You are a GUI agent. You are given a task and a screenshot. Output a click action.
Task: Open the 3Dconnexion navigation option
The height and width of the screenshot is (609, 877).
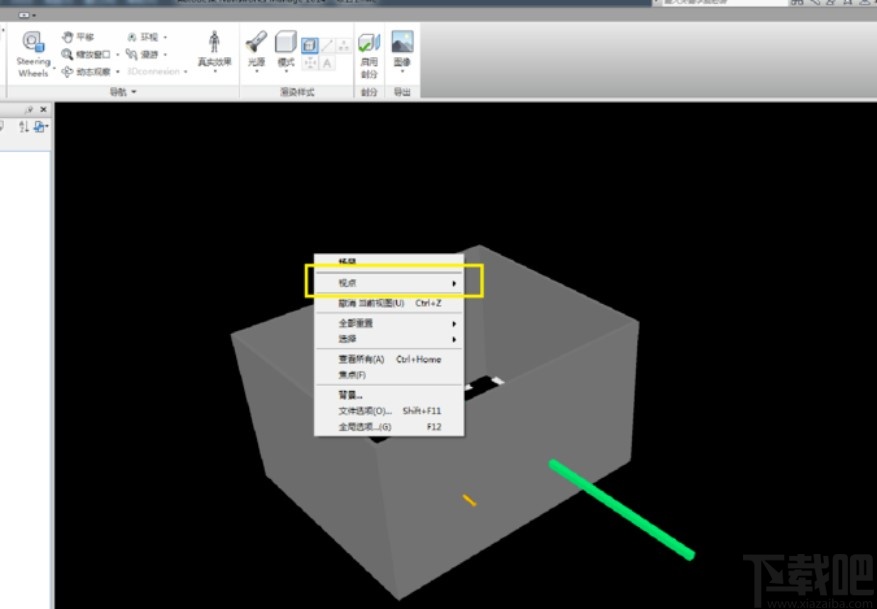point(152,70)
